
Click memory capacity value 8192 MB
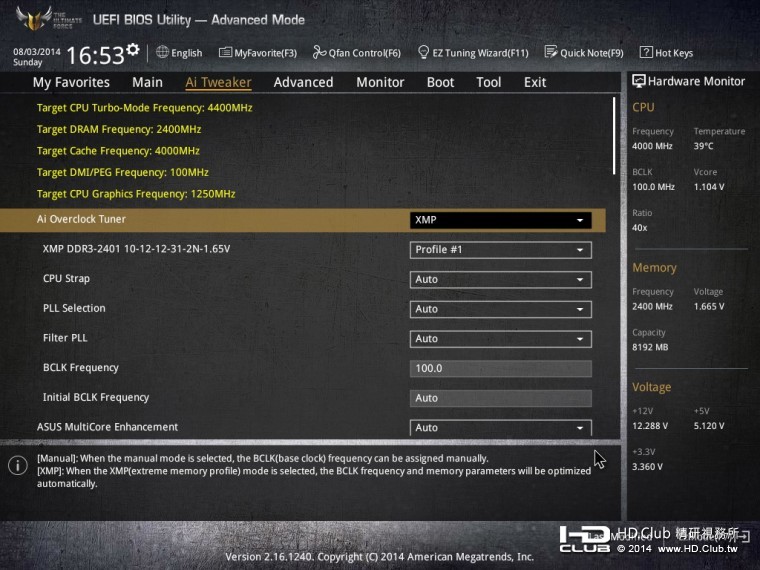pos(650,347)
